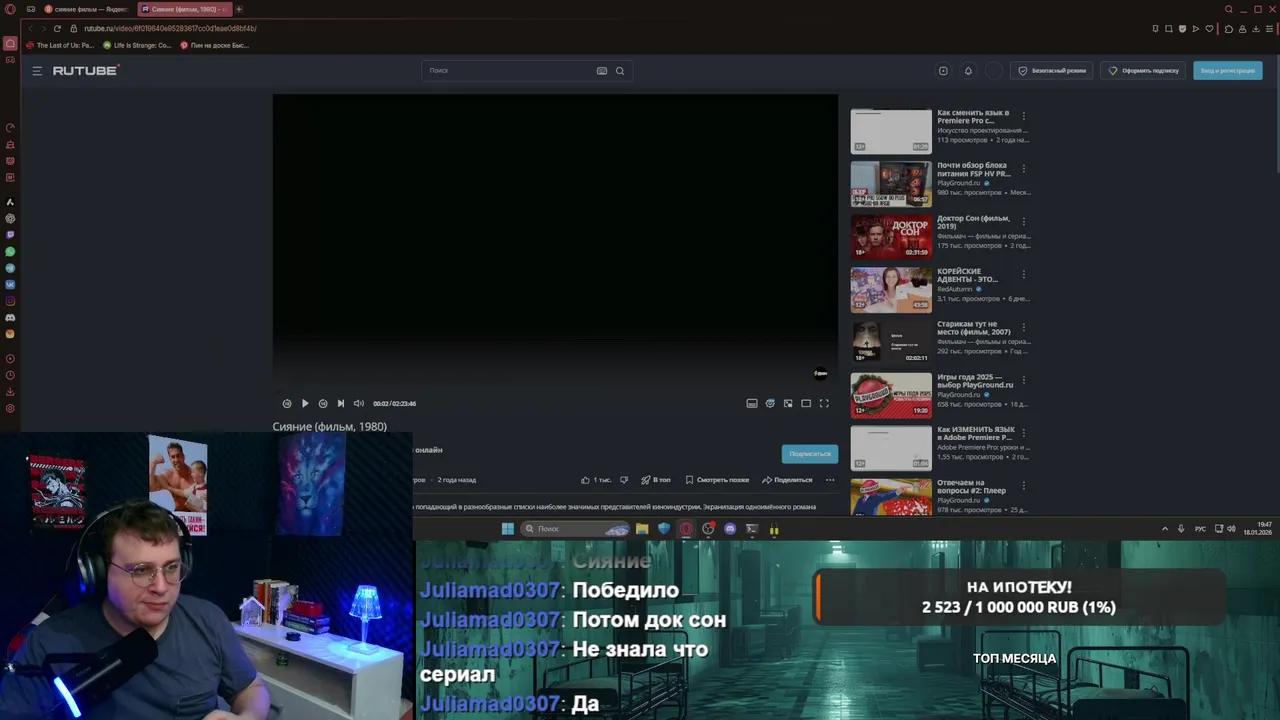Open the Rutube hamburger menu

click(x=37, y=70)
